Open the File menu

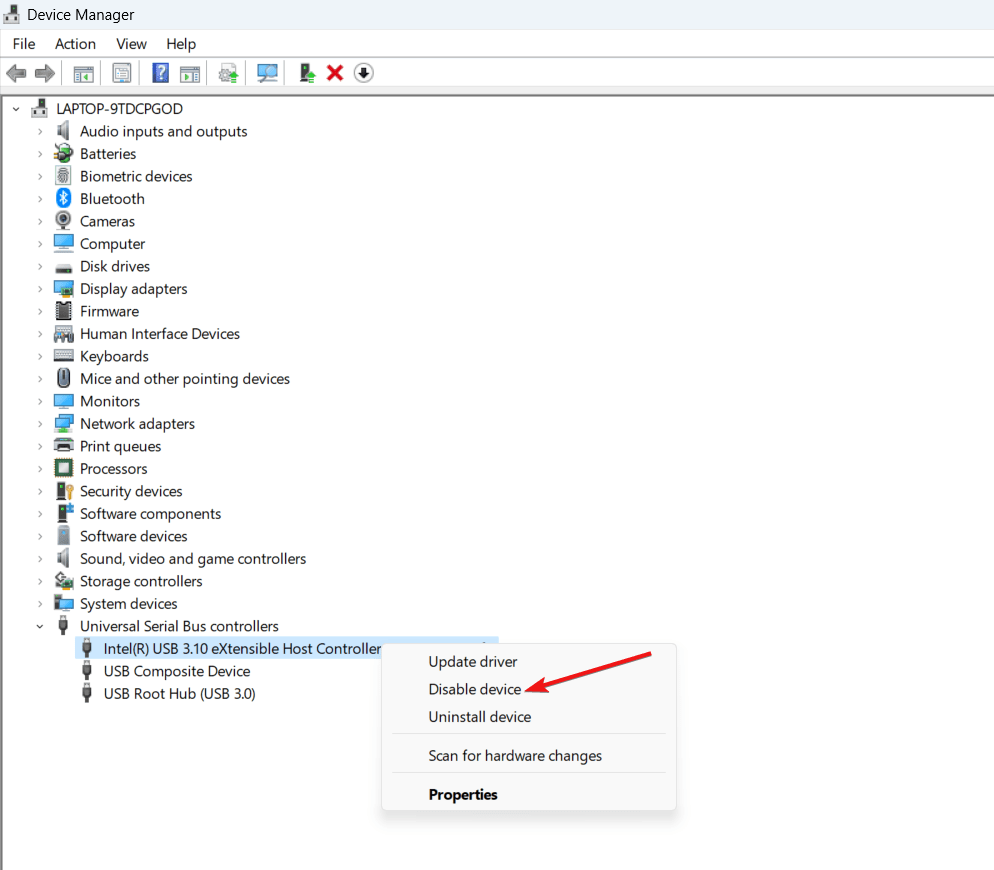point(24,44)
